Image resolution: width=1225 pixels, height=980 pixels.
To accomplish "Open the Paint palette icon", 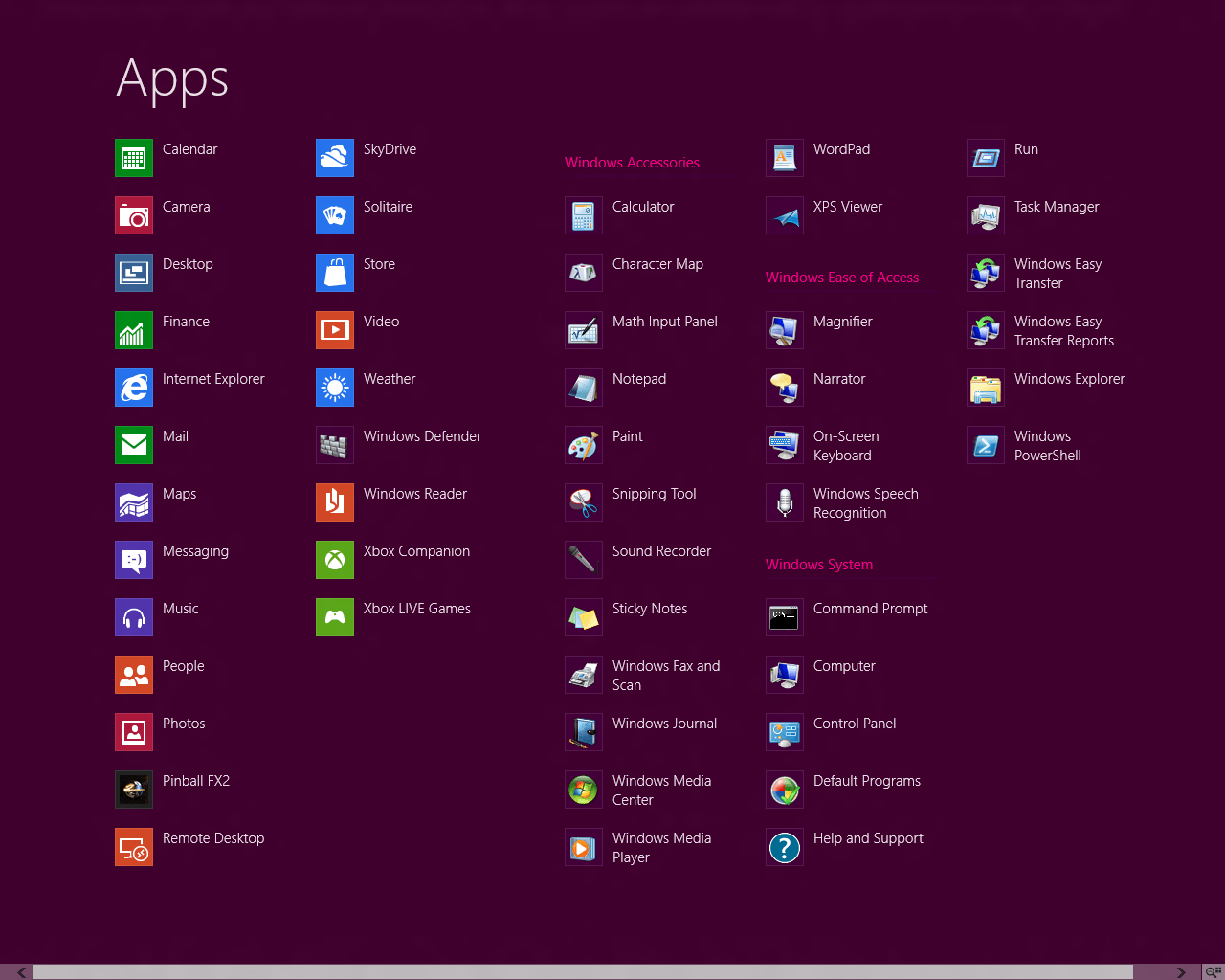I will (x=584, y=445).
